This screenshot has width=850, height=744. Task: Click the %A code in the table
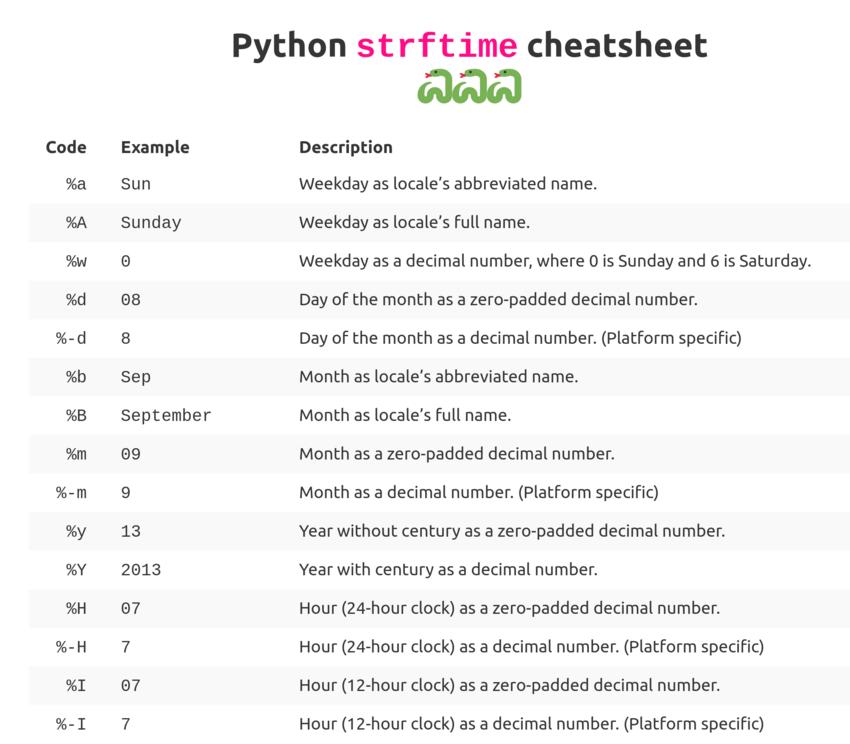click(x=76, y=222)
